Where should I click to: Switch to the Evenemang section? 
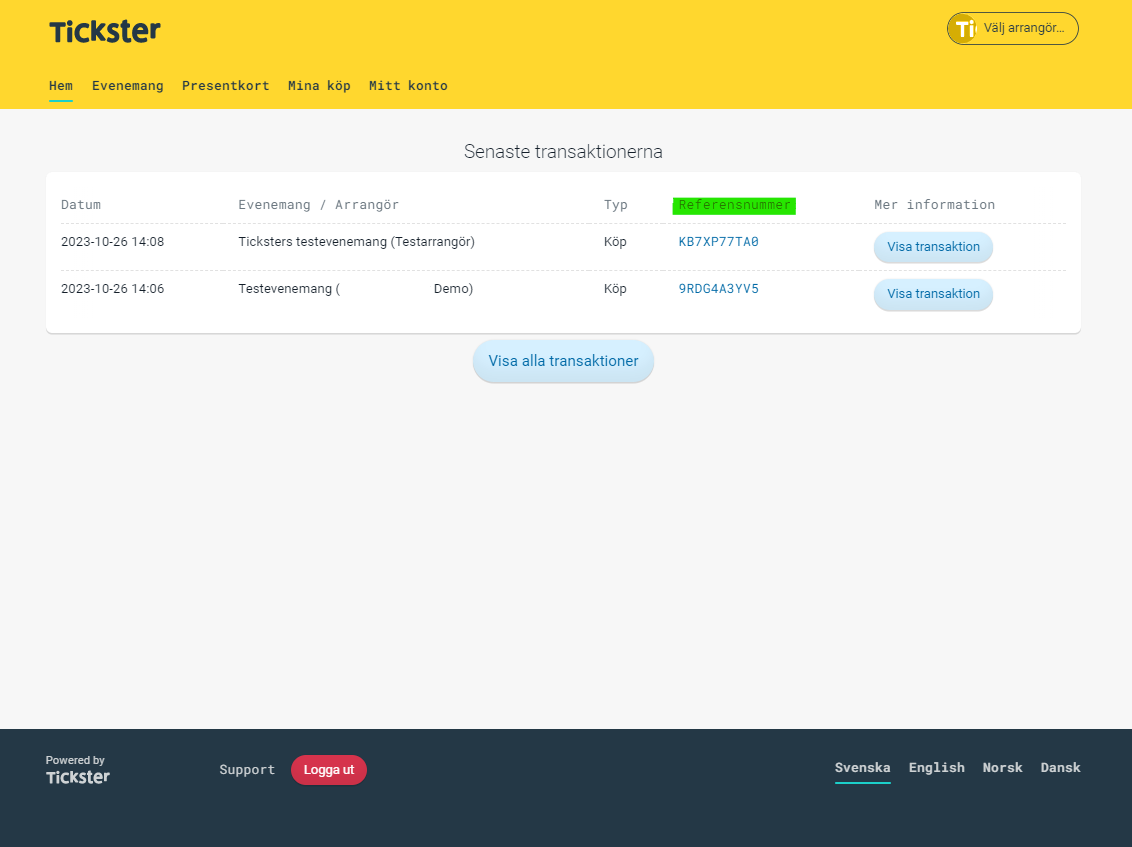[127, 86]
